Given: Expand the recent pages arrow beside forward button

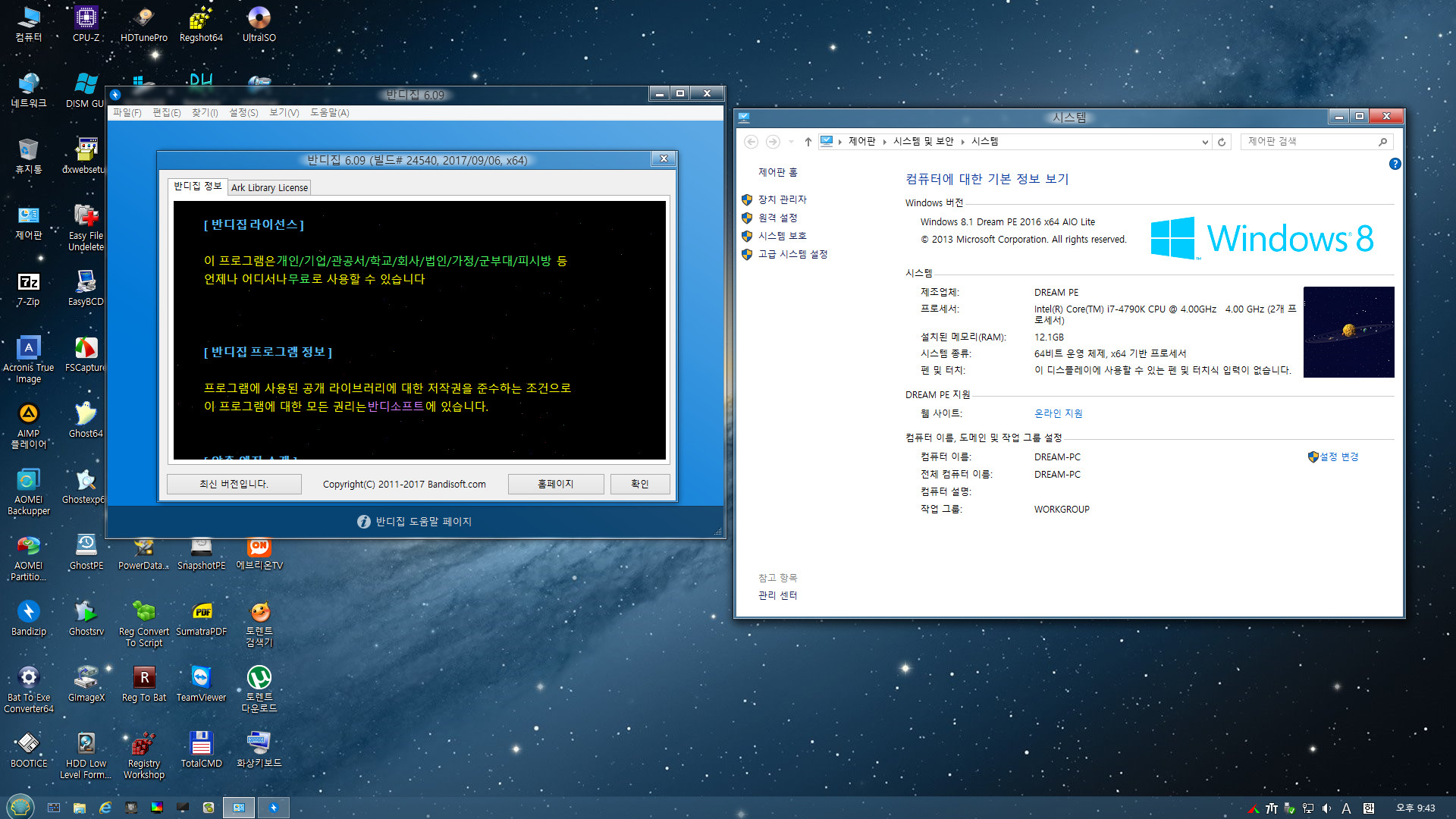Looking at the screenshot, I should point(791,142).
